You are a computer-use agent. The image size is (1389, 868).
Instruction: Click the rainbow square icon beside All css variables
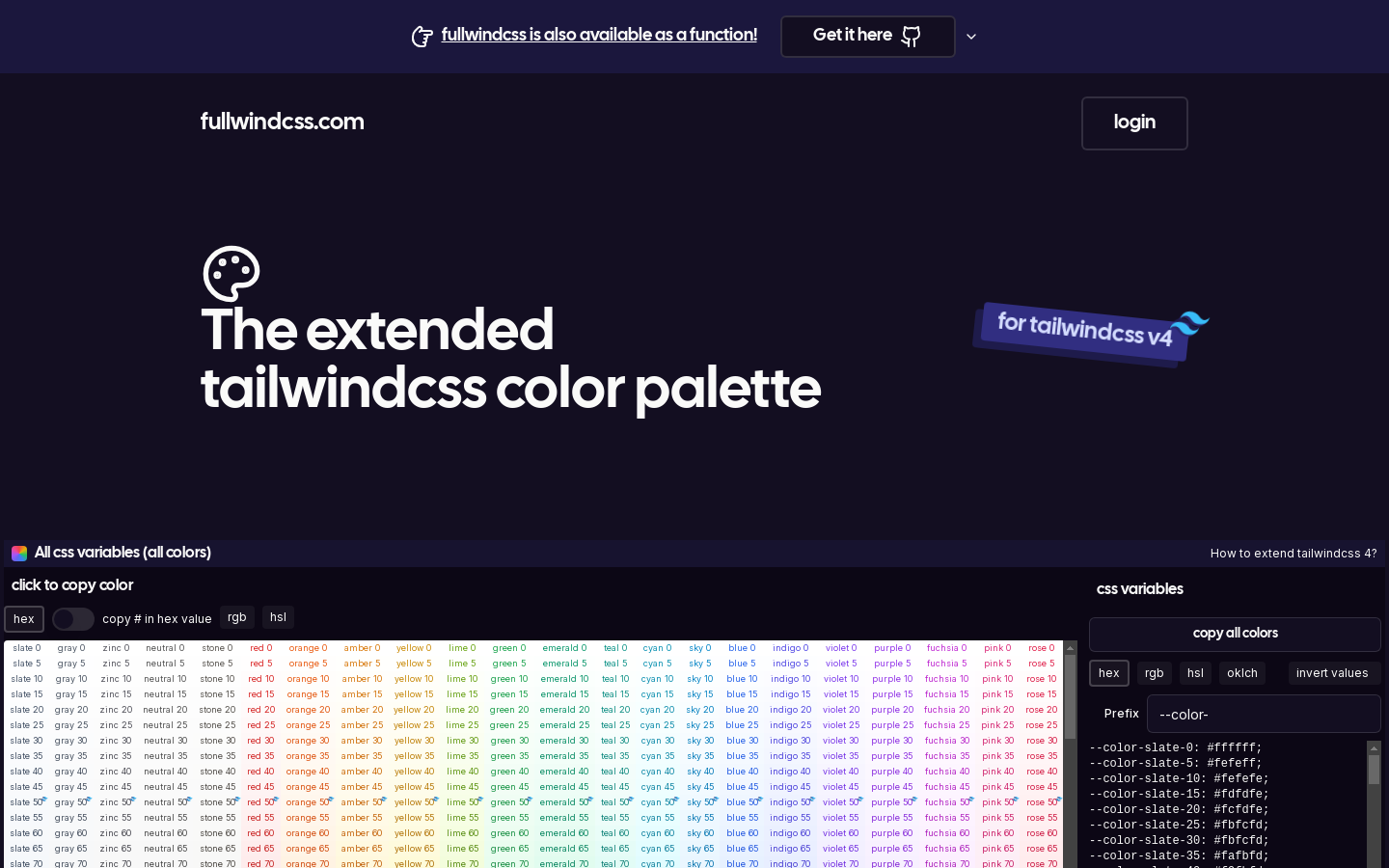(19, 553)
